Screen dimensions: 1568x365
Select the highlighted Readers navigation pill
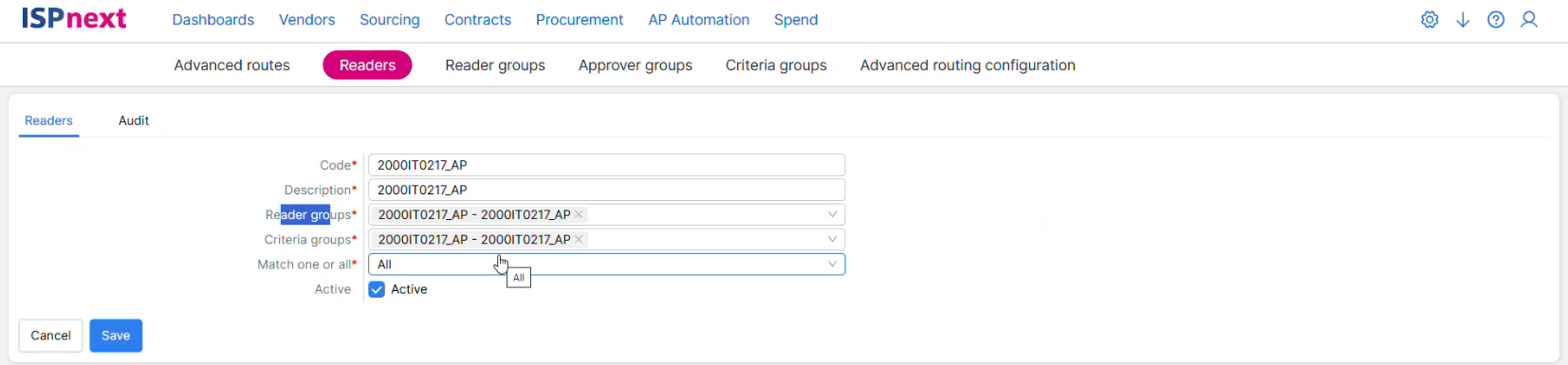coord(367,65)
